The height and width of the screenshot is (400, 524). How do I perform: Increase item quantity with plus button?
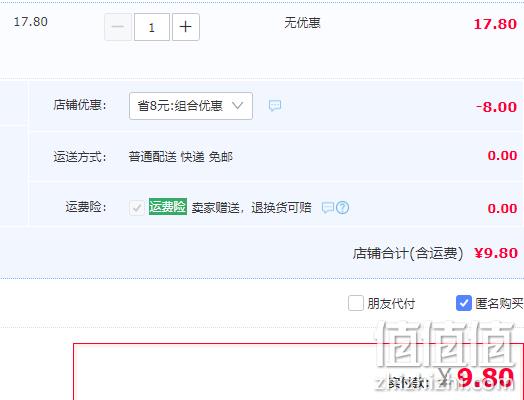click(186, 27)
